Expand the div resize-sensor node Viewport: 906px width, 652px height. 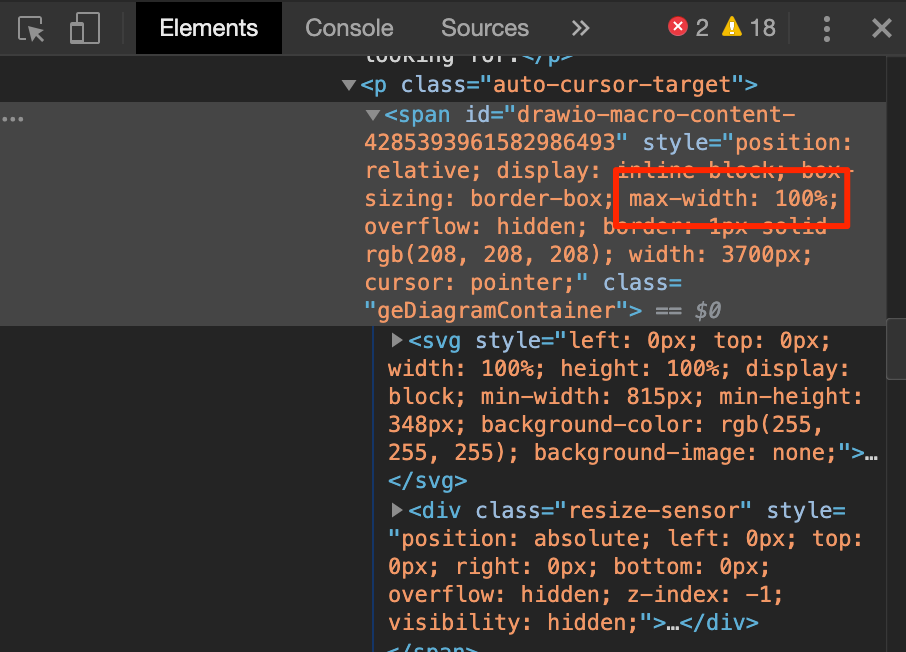[396, 510]
